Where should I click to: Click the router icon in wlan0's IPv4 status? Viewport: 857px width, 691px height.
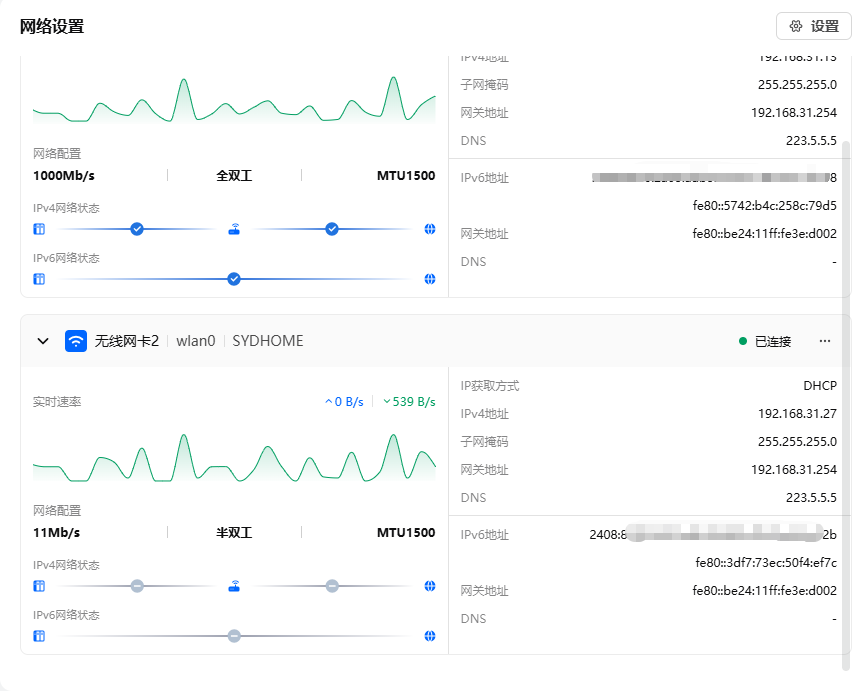pos(234,586)
